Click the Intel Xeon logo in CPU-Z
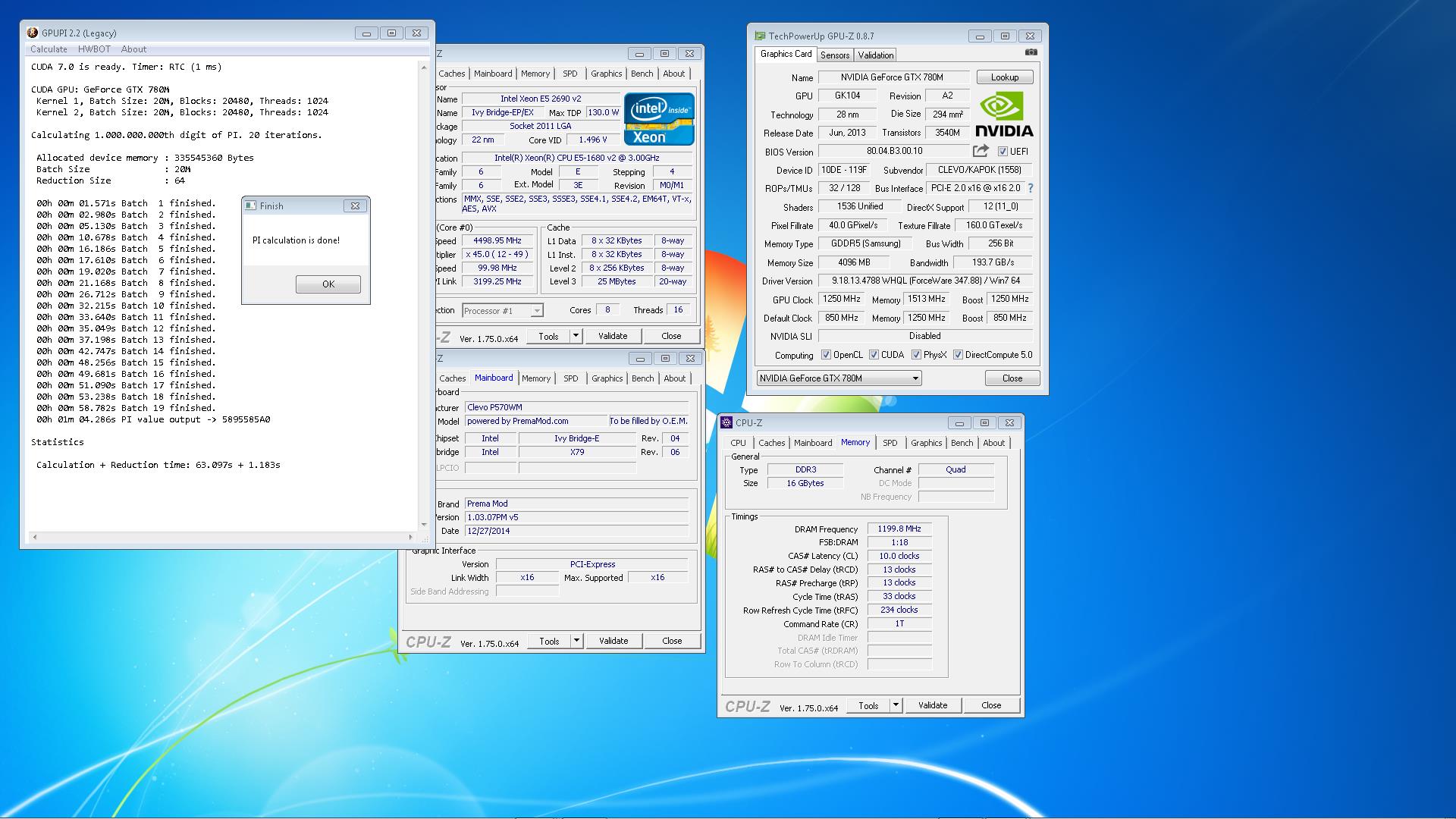The width and height of the screenshot is (1456, 819). (659, 119)
